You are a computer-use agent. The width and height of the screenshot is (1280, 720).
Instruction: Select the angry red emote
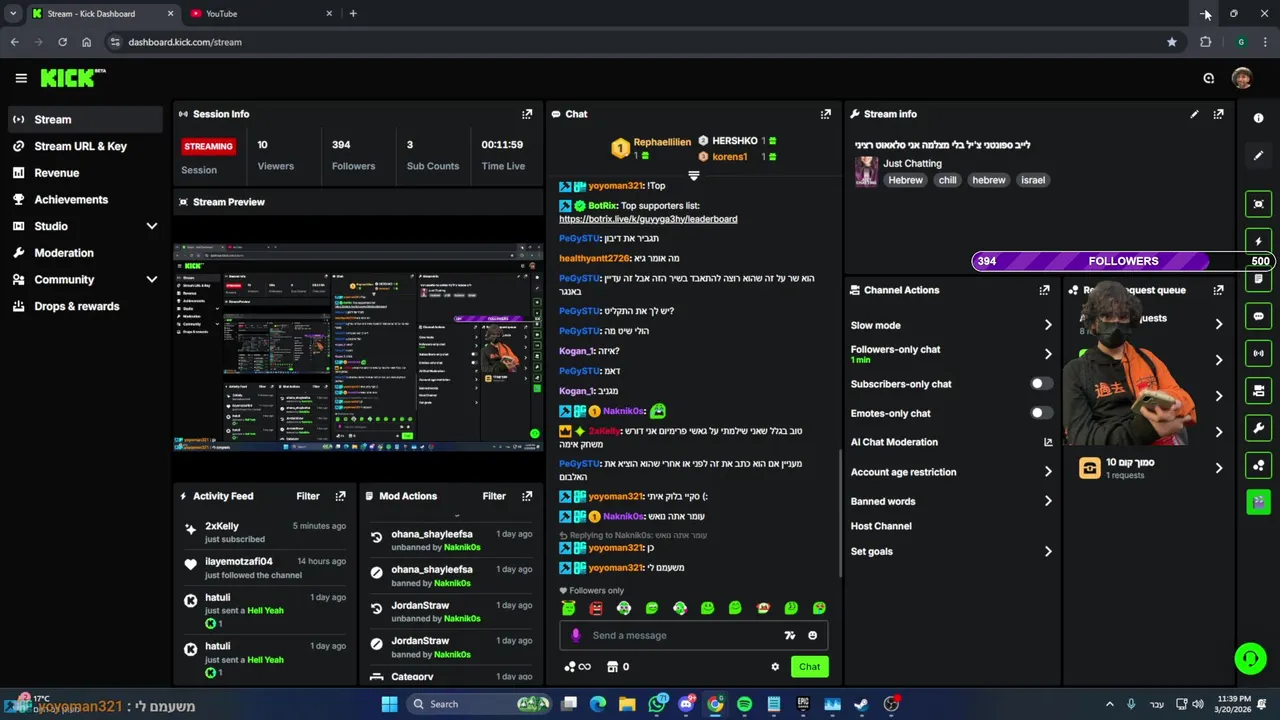(596, 608)
